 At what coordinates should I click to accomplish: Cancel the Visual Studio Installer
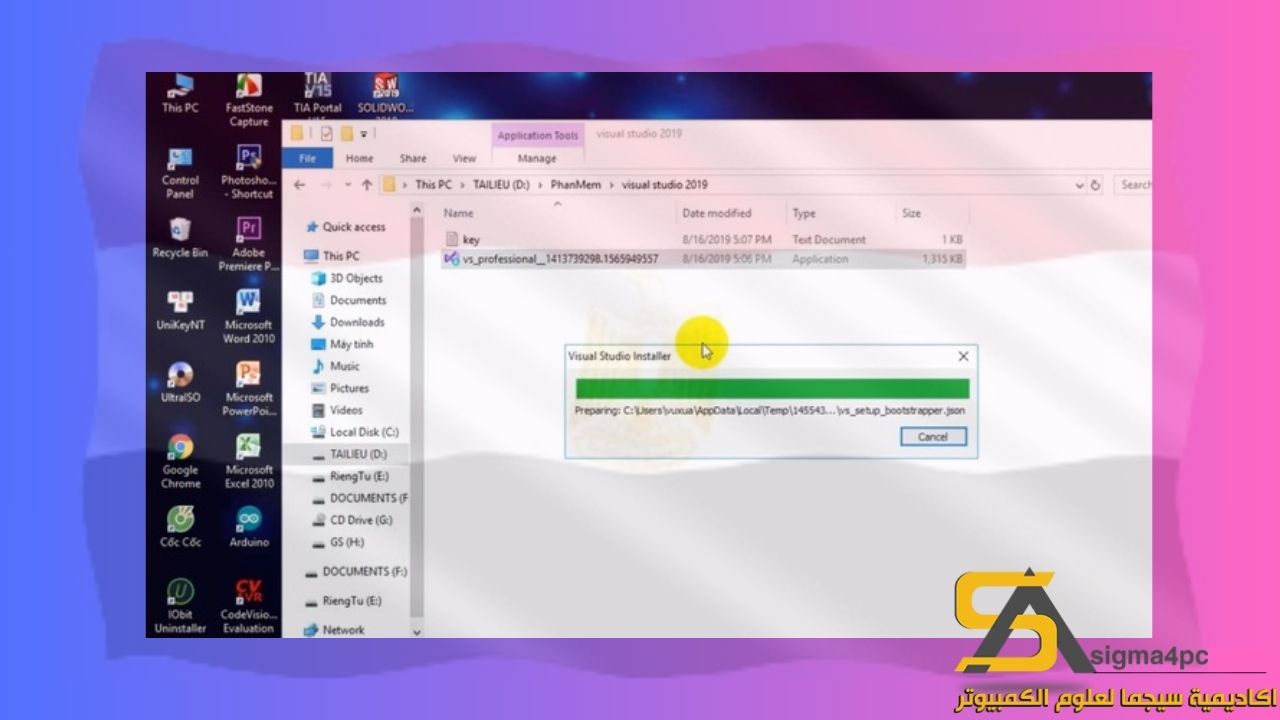pos(932,436)
